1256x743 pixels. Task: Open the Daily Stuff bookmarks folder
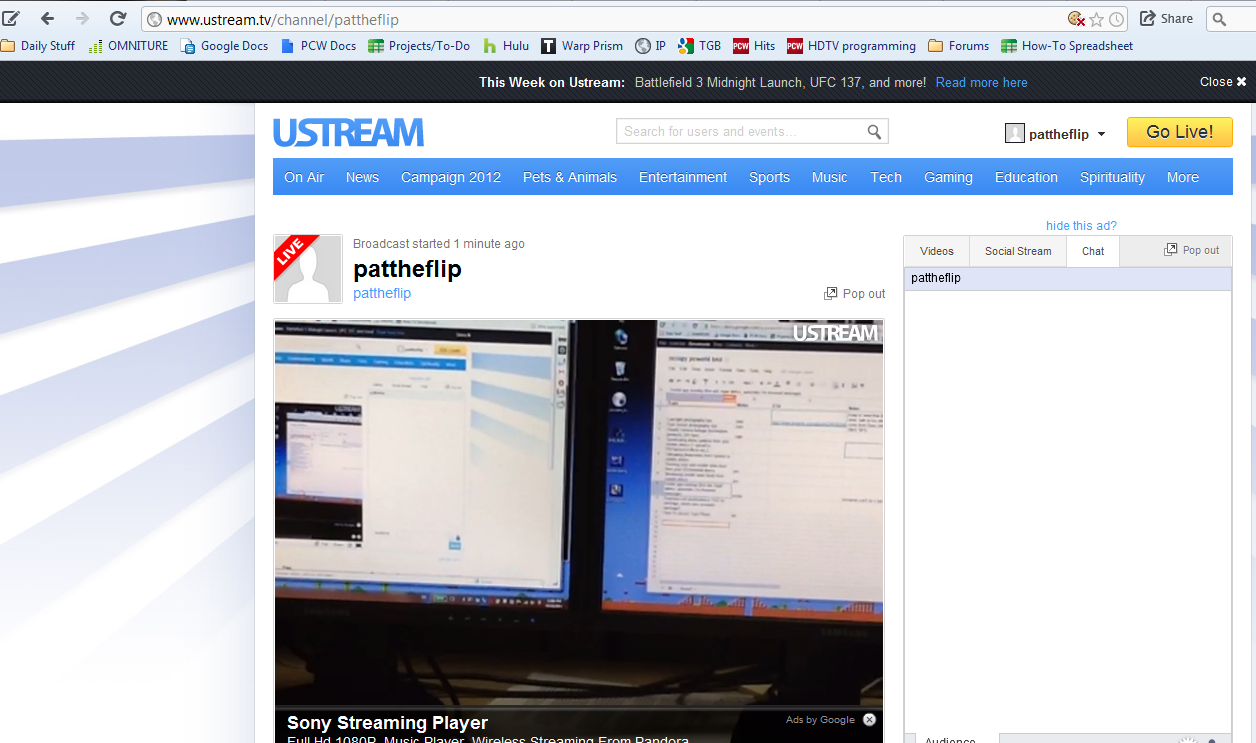tap(38, 46)
